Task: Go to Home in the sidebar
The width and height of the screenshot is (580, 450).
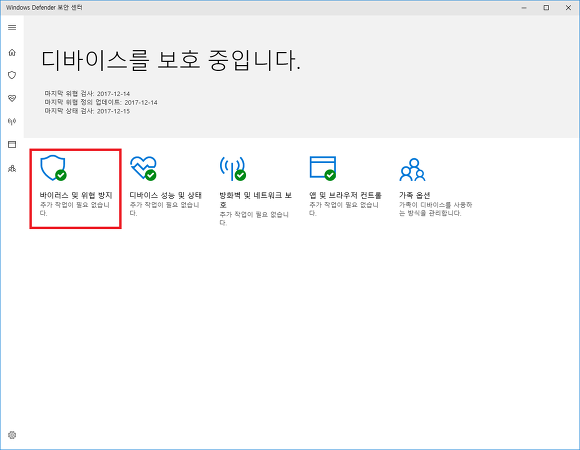Action: pyautogui.click(x=12, y=53)
